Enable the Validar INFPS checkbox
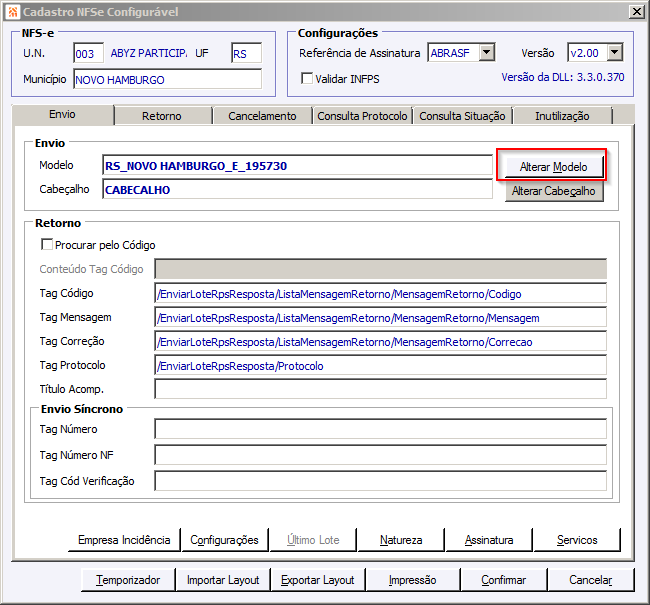 [x=307, y=78]
